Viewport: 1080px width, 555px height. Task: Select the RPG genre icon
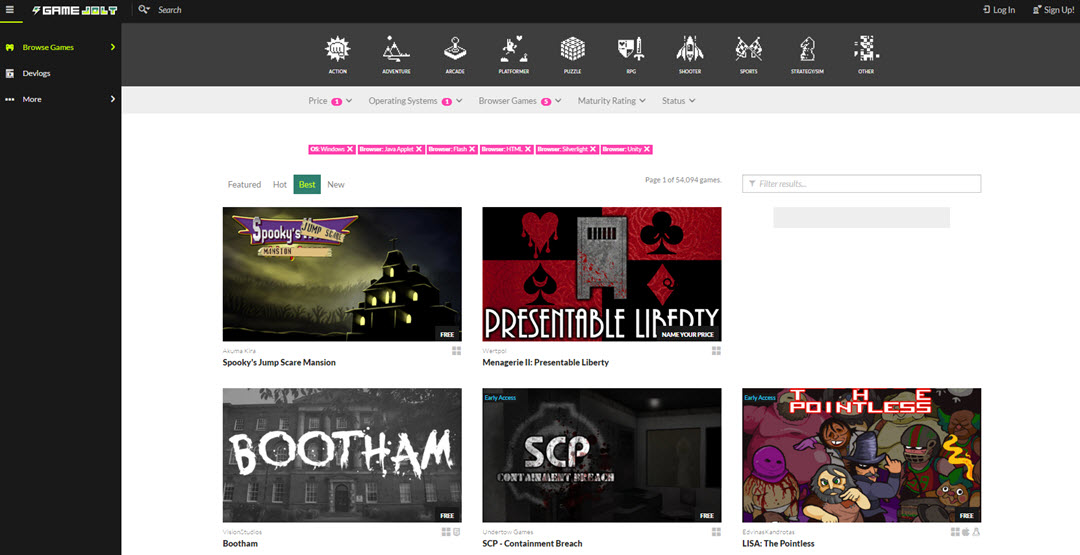point(630,50)
